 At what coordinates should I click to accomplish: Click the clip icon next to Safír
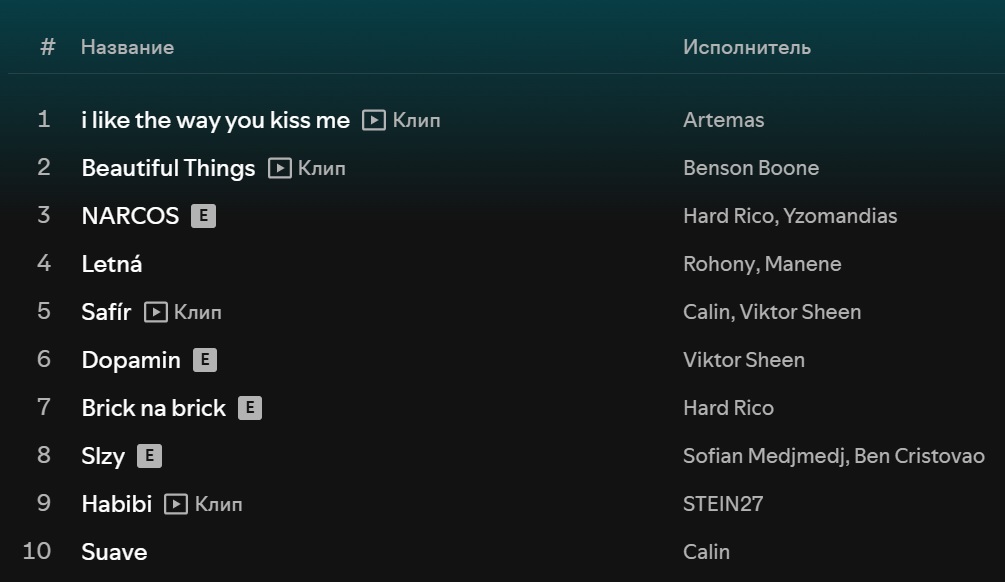click(x=156, y=312)
